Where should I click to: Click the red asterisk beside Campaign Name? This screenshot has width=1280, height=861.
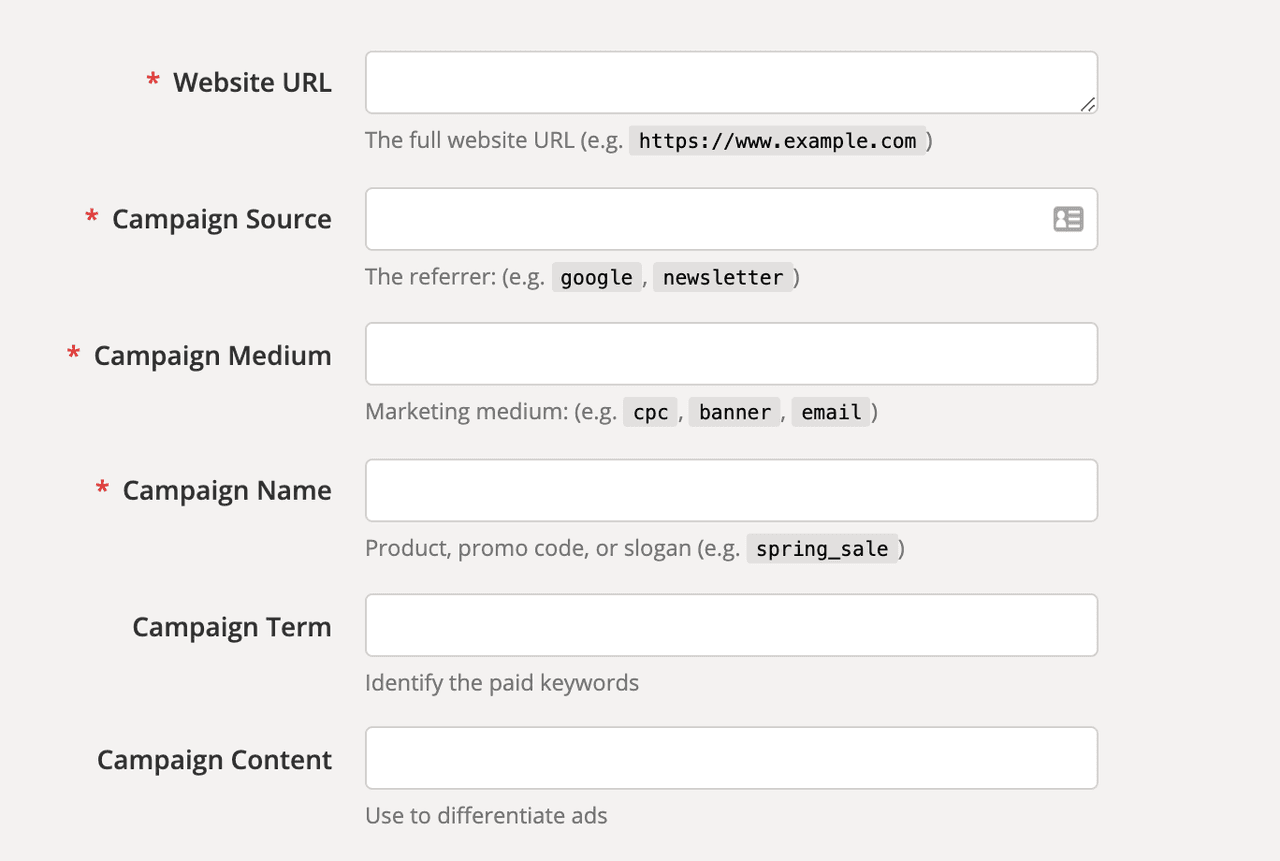click(x=102, y=490)
